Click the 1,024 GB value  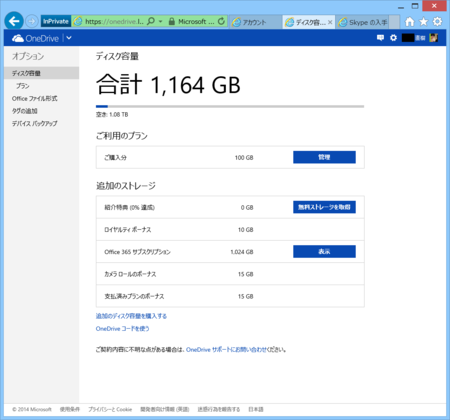click(242, 252)
